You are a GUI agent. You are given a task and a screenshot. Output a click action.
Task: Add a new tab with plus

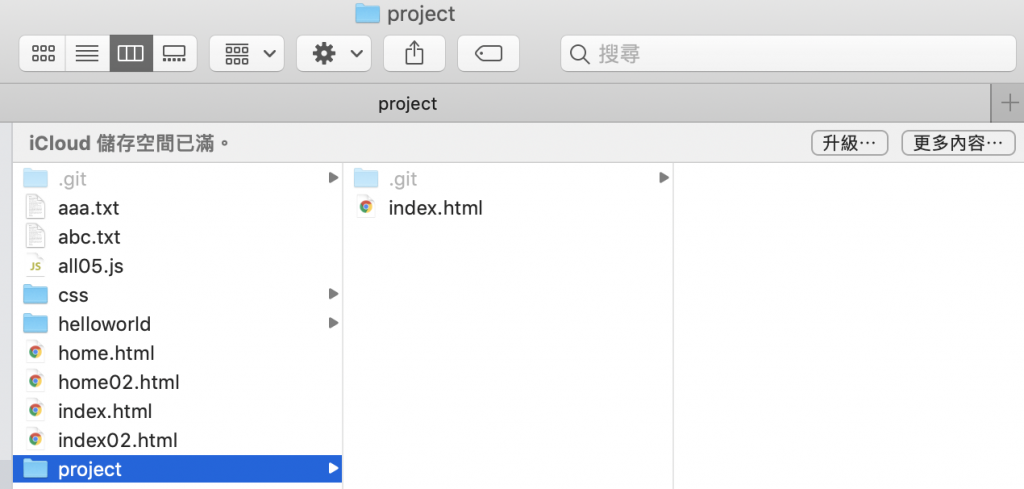tap(1009, 103)
